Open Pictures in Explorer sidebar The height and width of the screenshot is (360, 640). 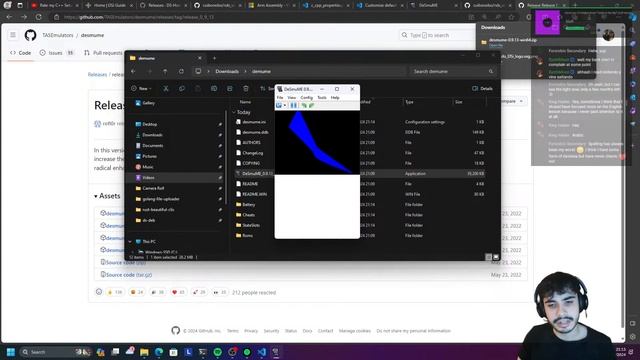coord(149,156)
